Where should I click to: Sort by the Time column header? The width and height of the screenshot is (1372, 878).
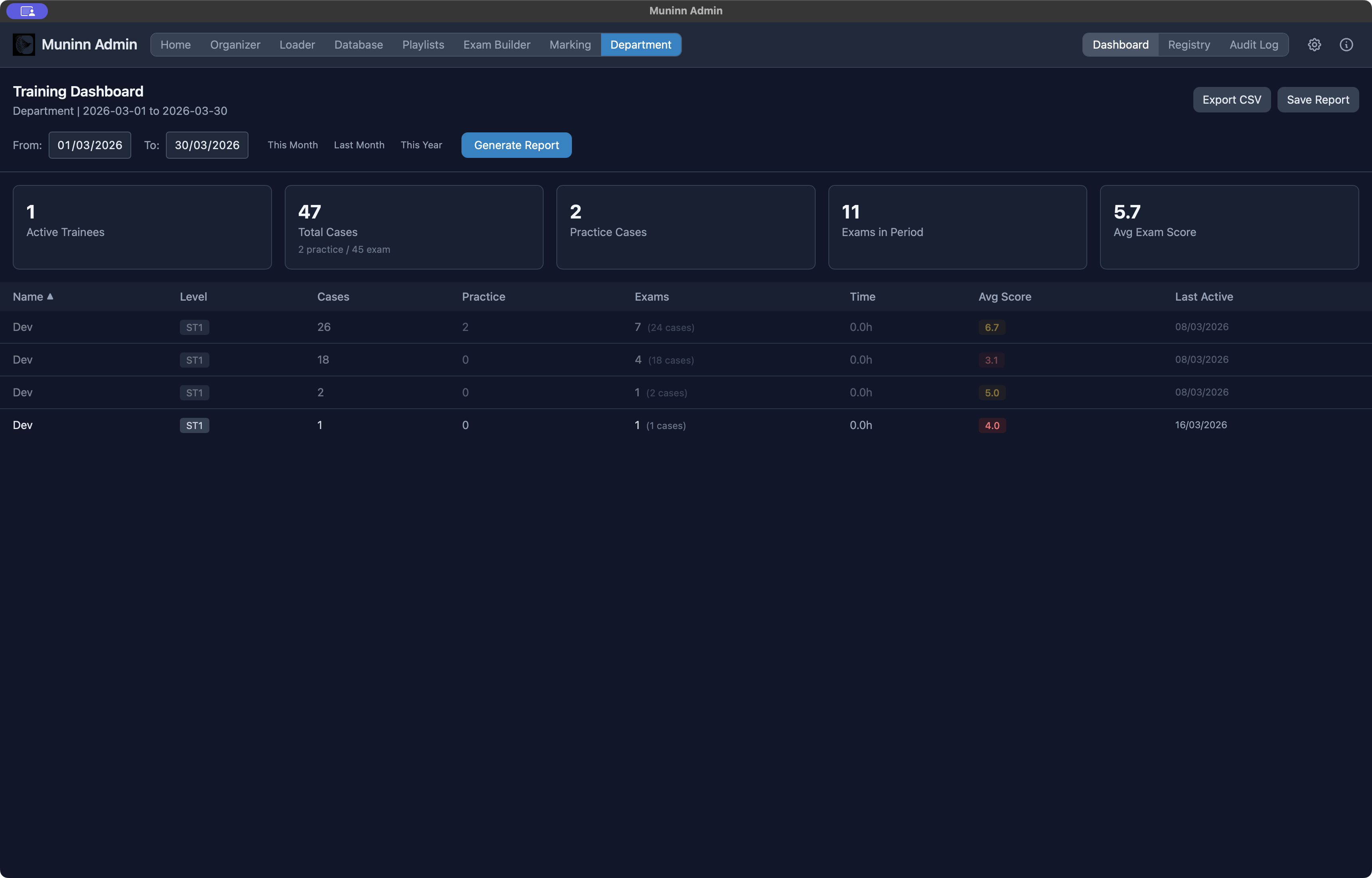pos(862,297)
